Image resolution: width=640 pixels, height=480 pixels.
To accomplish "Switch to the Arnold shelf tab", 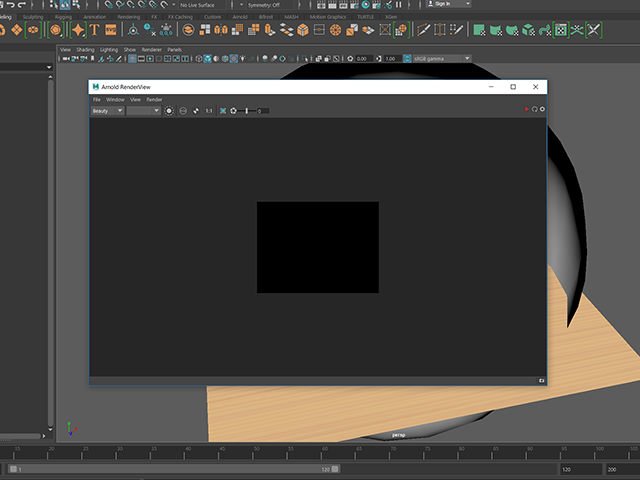I will click(x=240, y=17).
